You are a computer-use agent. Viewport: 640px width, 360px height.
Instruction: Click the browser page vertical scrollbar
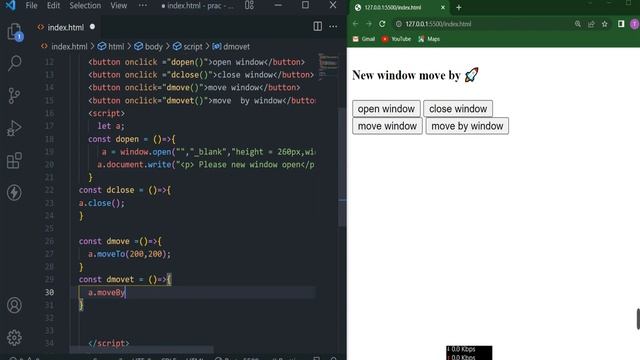[x=638, y=318]
